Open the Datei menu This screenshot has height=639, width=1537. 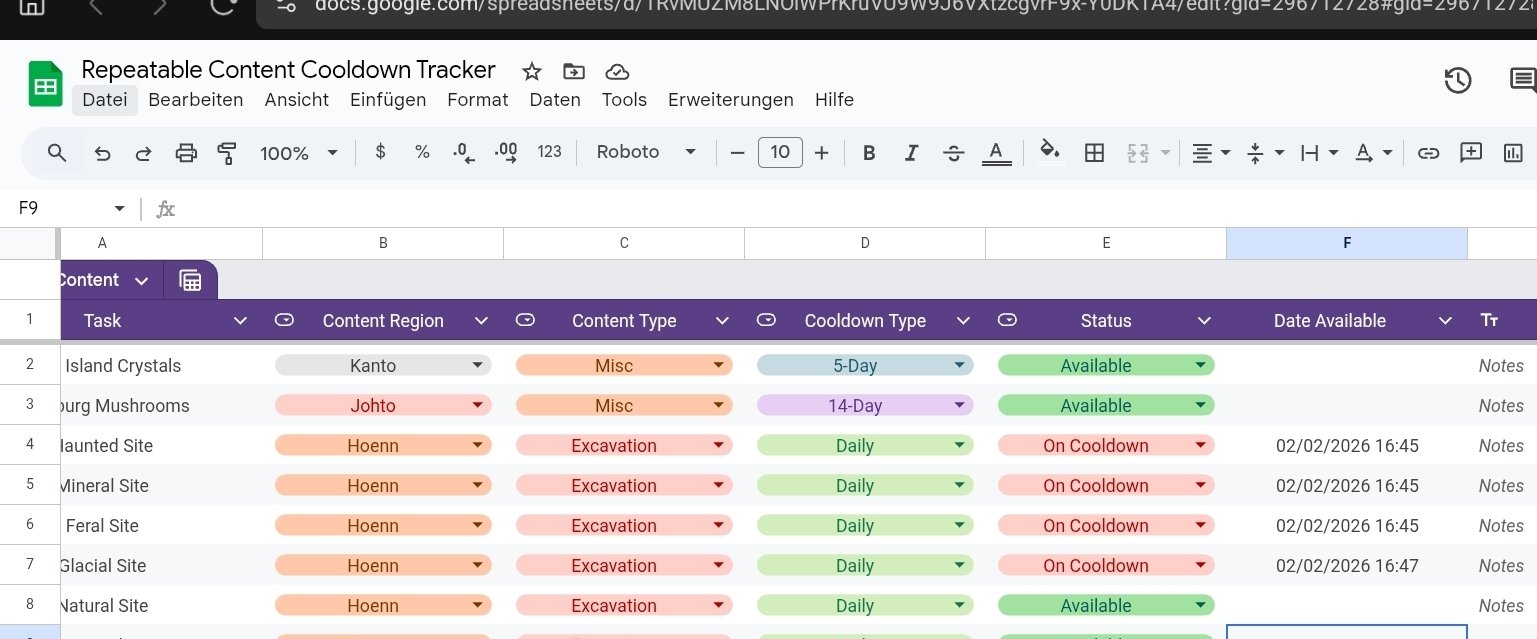point(105,100)
